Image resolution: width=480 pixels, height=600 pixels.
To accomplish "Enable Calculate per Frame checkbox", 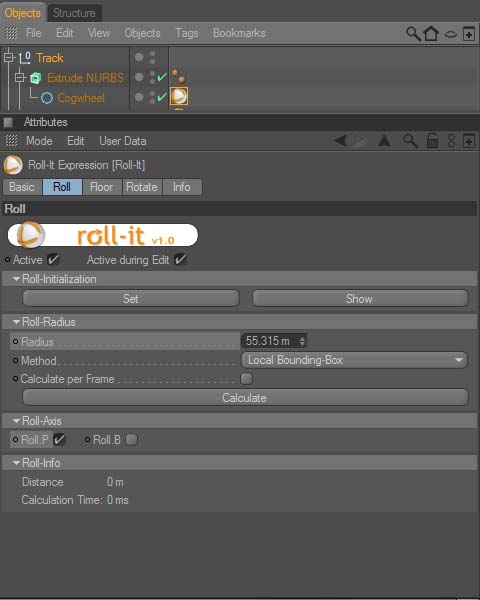I will [x=247, y=379].
